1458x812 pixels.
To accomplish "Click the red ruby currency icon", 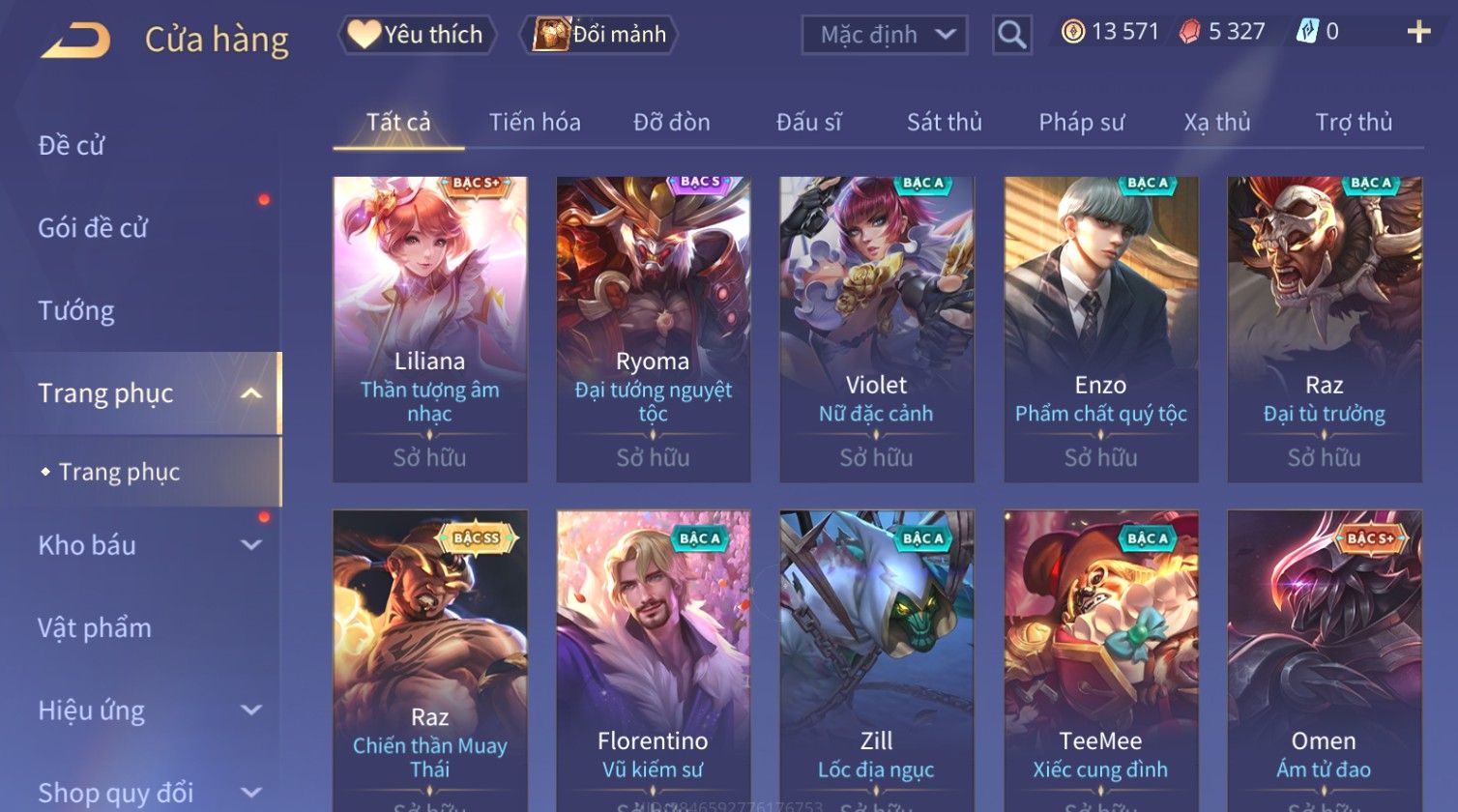I will [x=1189, y=32].
